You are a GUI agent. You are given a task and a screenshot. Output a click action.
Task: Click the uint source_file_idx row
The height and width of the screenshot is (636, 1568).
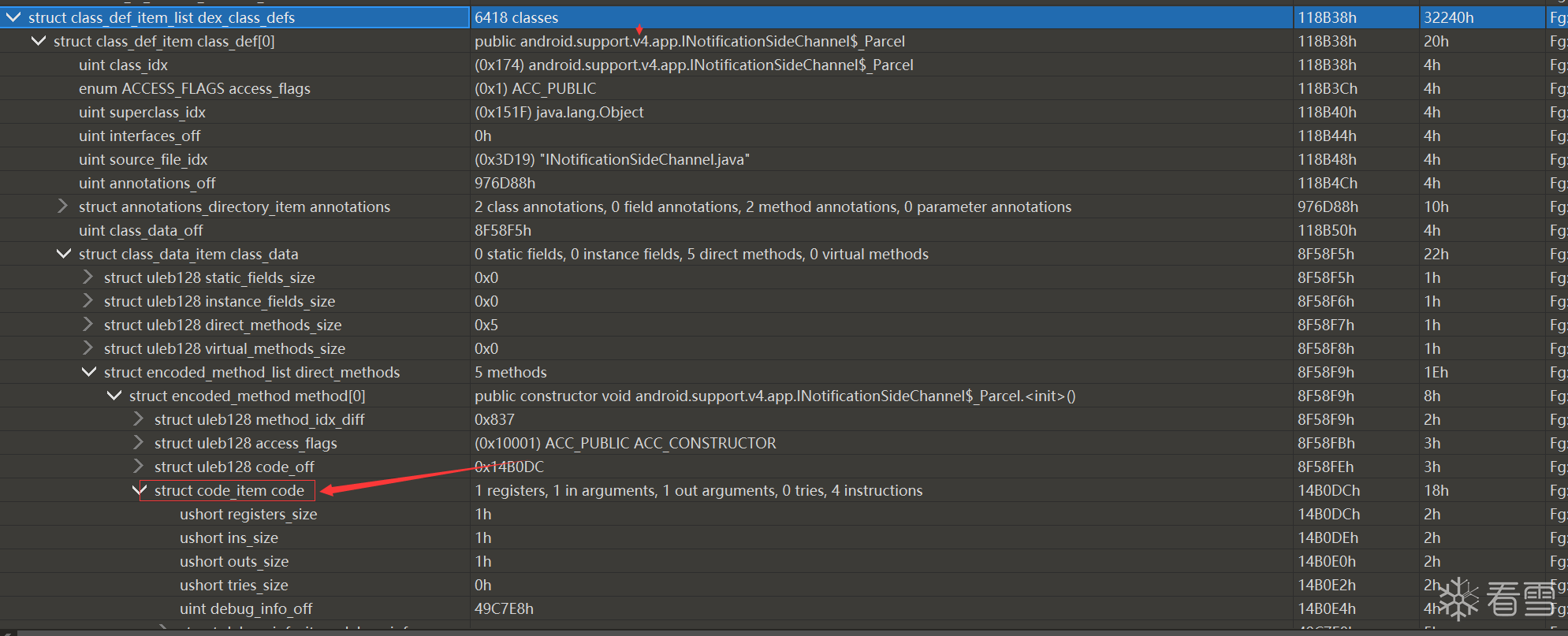[143, 159]
